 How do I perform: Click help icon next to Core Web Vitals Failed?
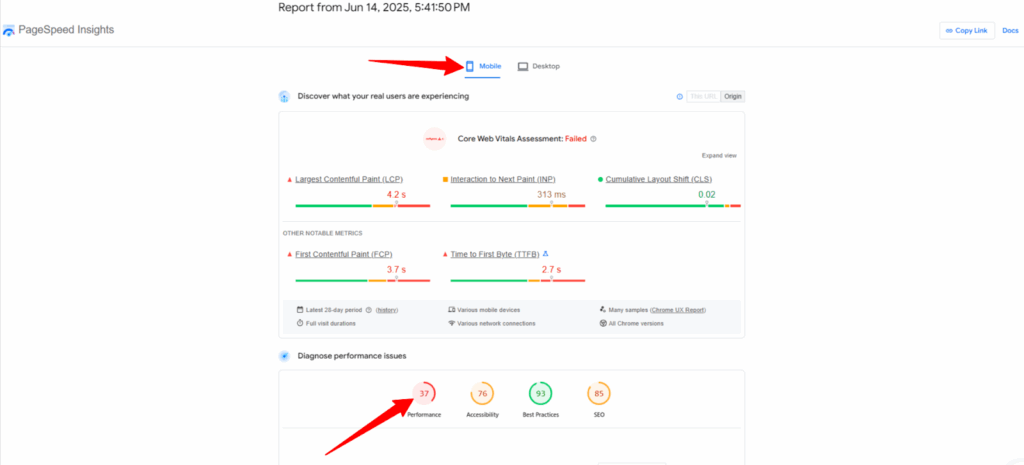point(594,139)
